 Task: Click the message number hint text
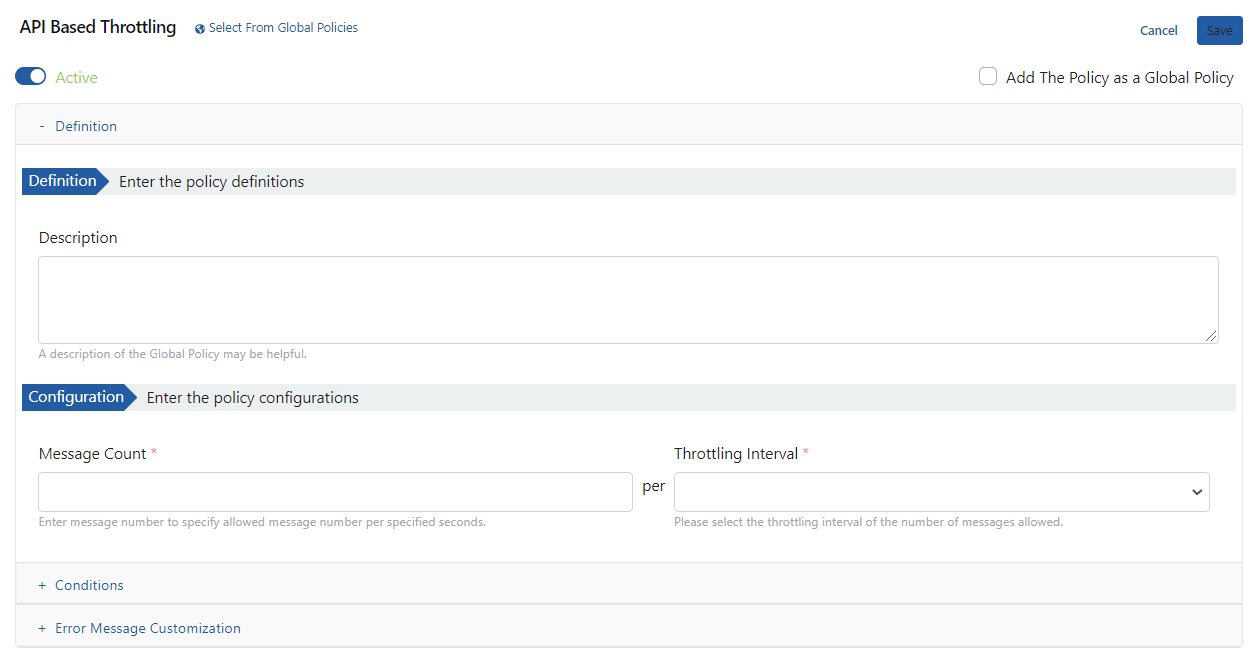click(262, 522)
